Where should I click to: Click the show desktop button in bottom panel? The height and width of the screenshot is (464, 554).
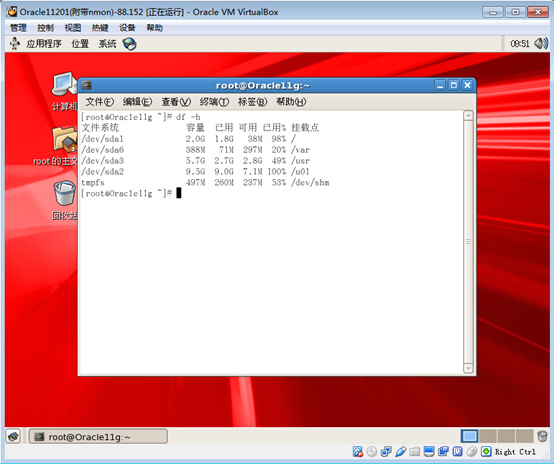13,436
